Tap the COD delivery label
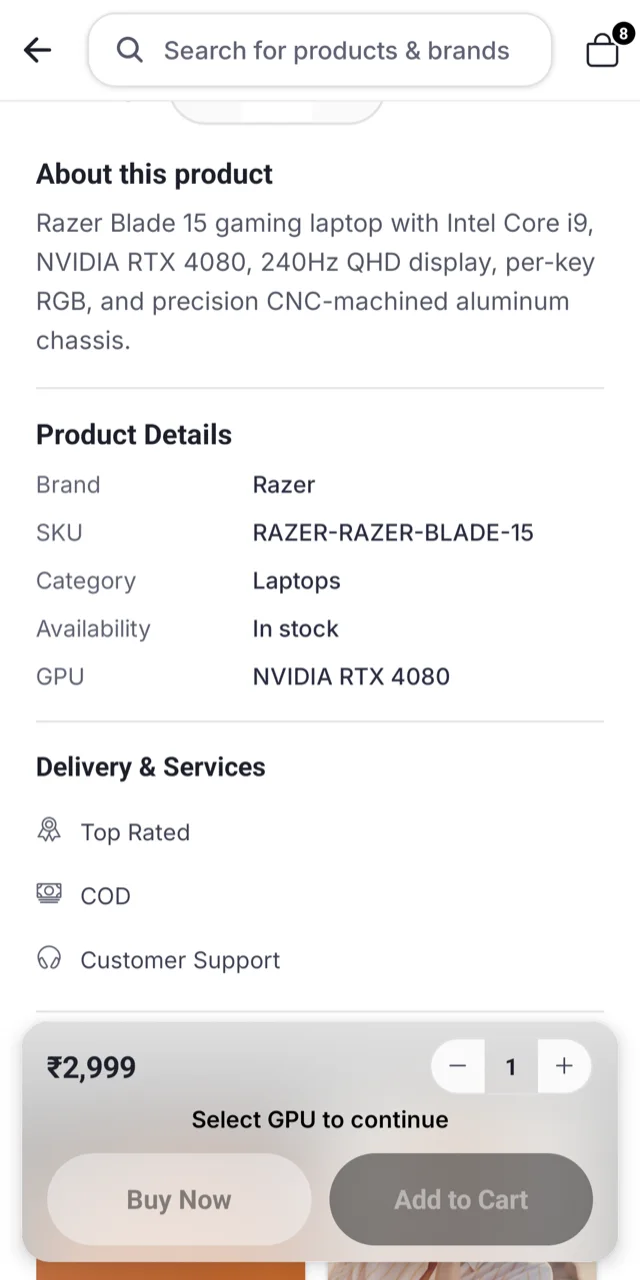The width and height of the screenshot is (640, 1280). tap(106, 896)
